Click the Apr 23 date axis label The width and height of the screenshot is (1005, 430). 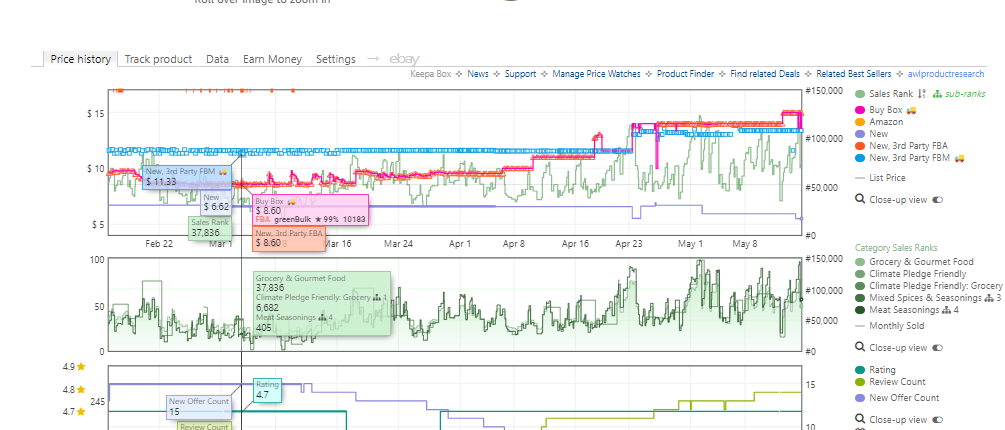click(x=628, y=244)
